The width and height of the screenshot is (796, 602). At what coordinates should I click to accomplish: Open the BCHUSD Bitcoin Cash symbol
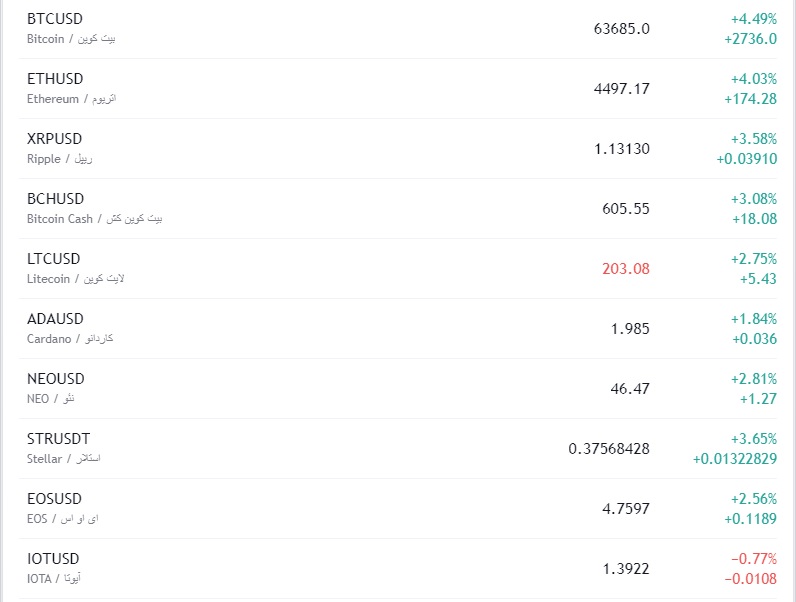(55, 199)
